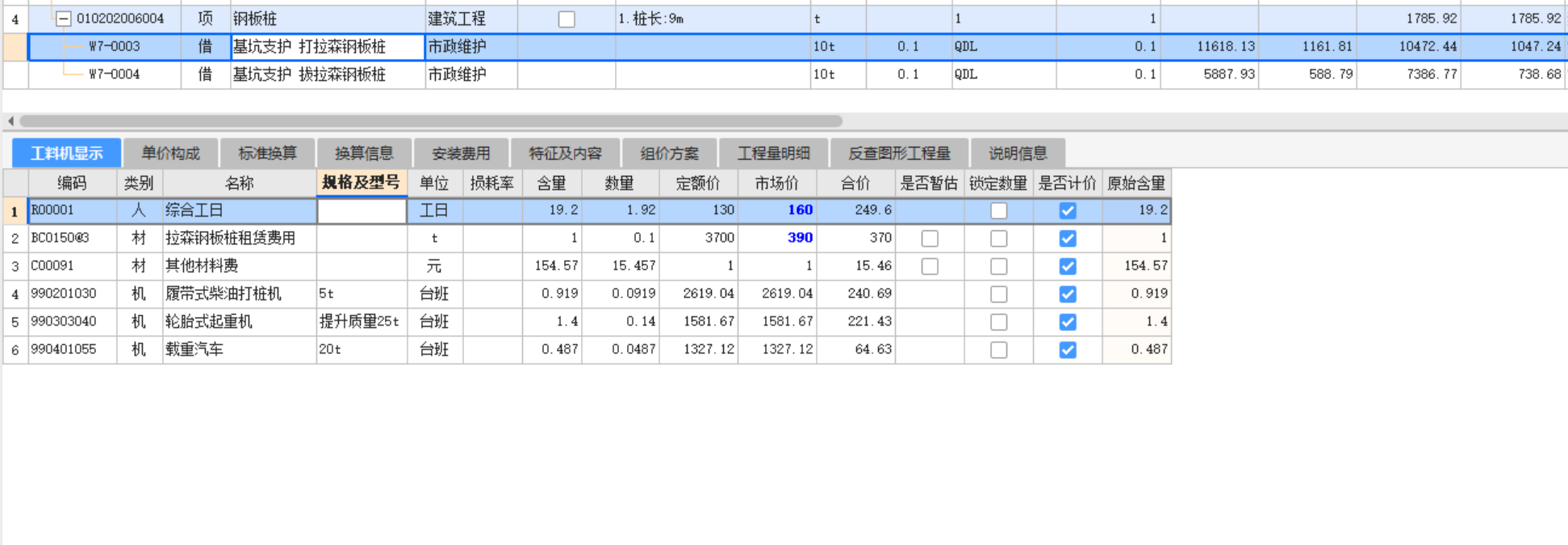Viewport: 1568px width, 545px height.
Task: Open the 安装费用 tab
Action: tap(461, 153)
